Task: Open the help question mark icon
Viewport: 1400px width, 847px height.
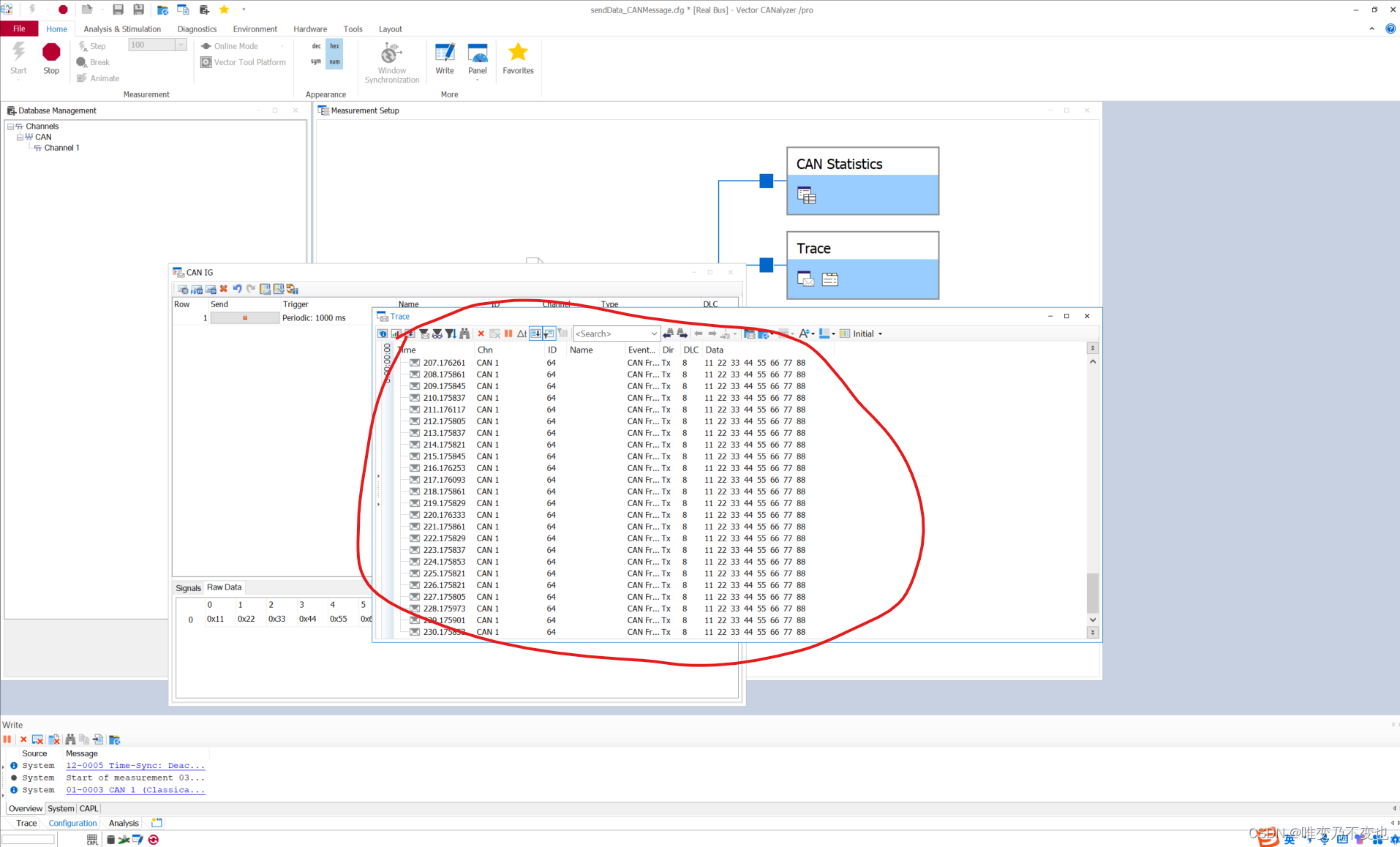Action: pyautogui.click(x=1390, y=29)
